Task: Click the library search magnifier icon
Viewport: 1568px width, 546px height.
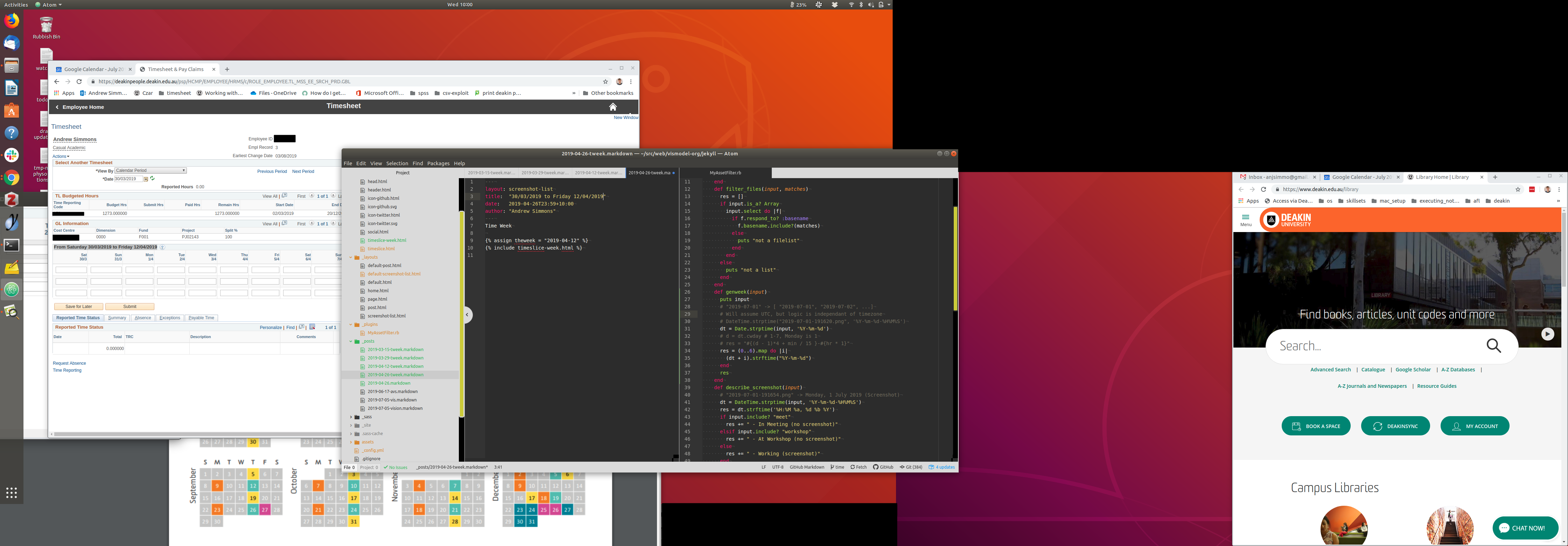Action: pos(1494,346)
